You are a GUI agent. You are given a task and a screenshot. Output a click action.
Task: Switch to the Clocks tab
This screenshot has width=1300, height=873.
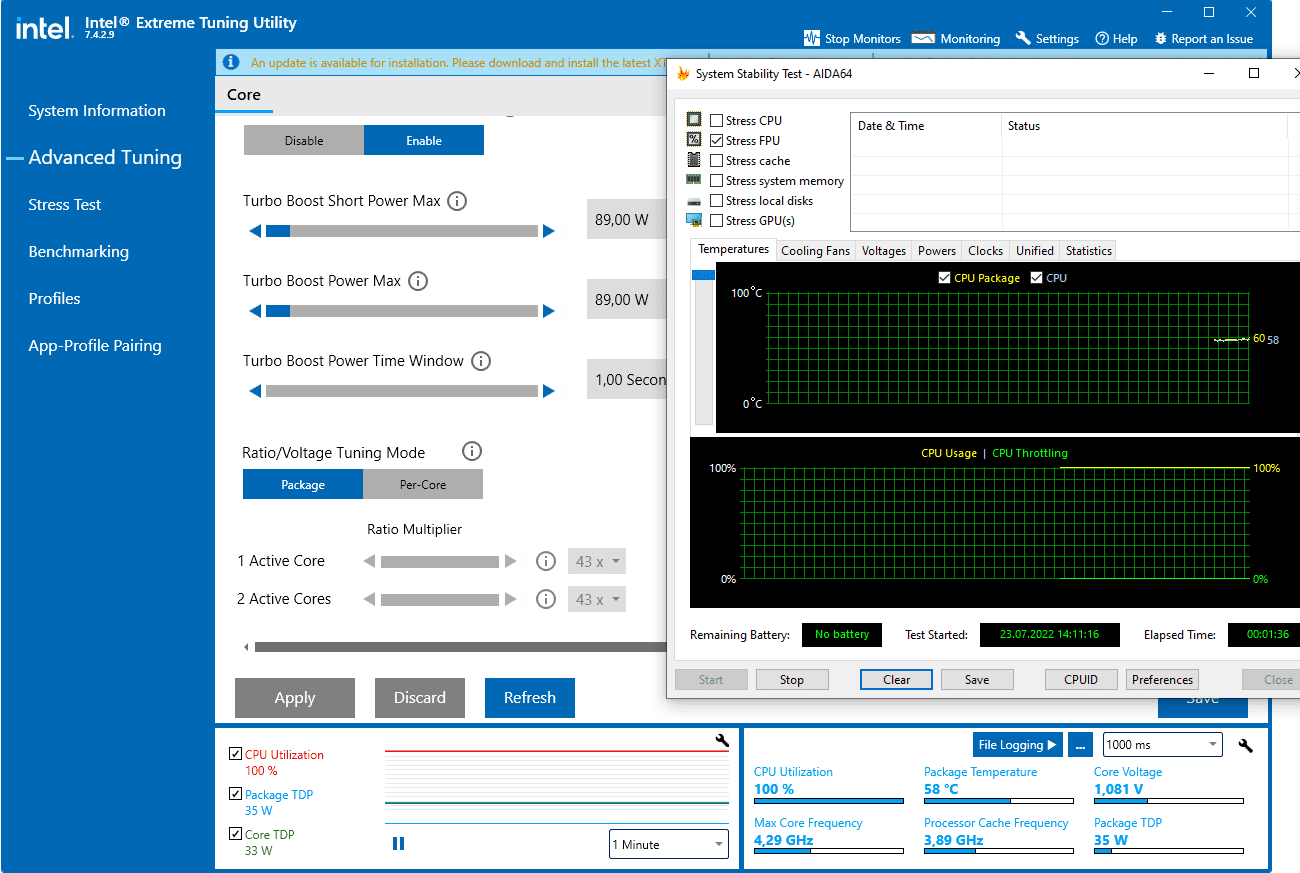(x=985, y=251)
